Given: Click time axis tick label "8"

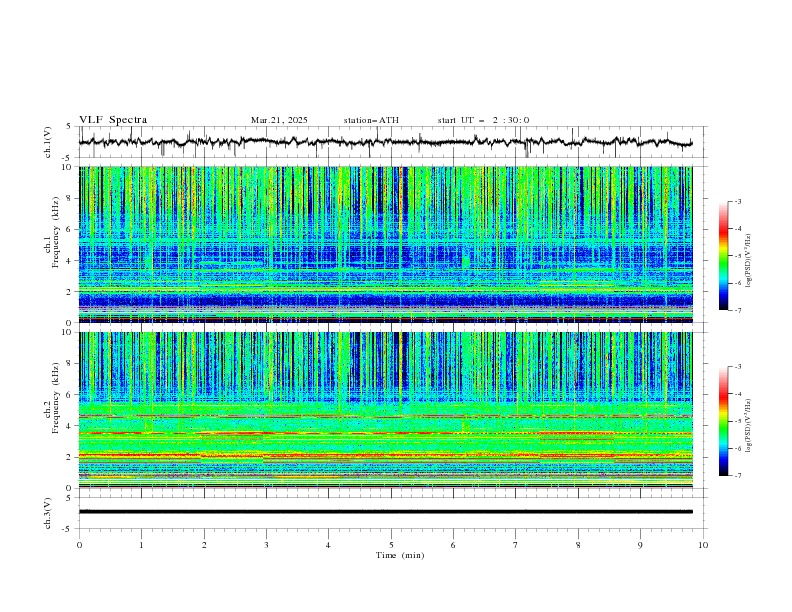Looking at the screenshot, I should pyautogui.click(x=578, y=545).
